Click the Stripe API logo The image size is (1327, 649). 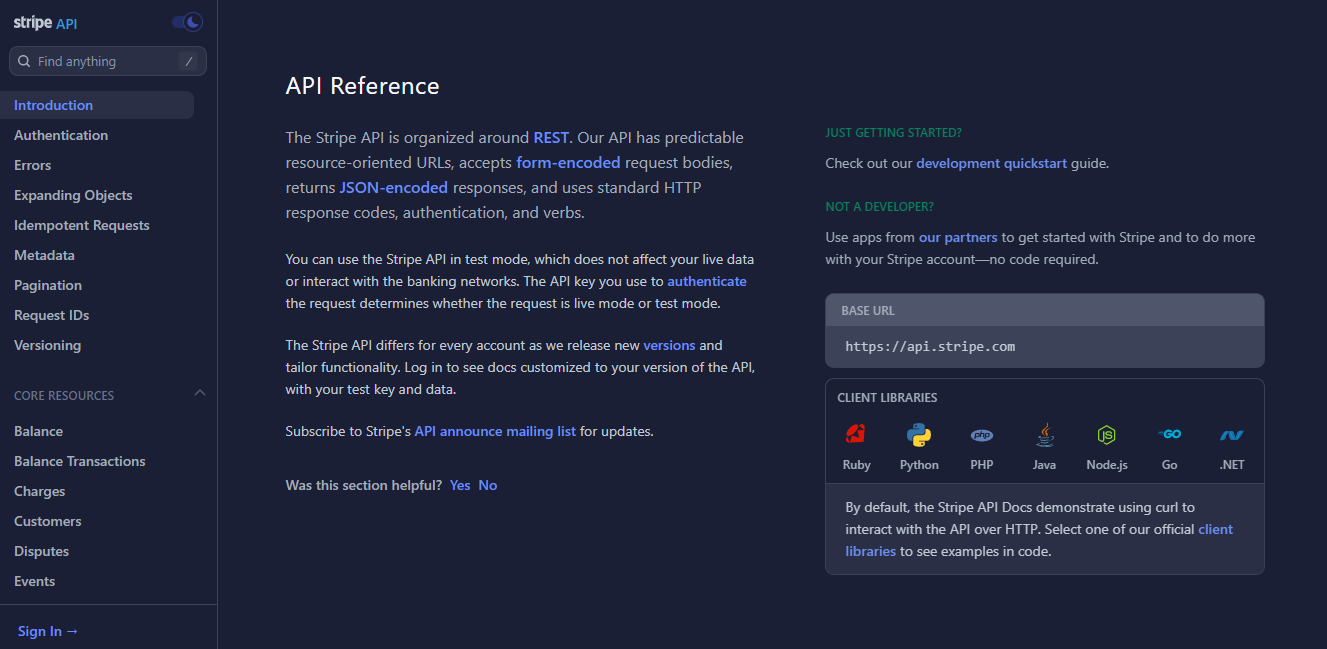pos(45,22)
